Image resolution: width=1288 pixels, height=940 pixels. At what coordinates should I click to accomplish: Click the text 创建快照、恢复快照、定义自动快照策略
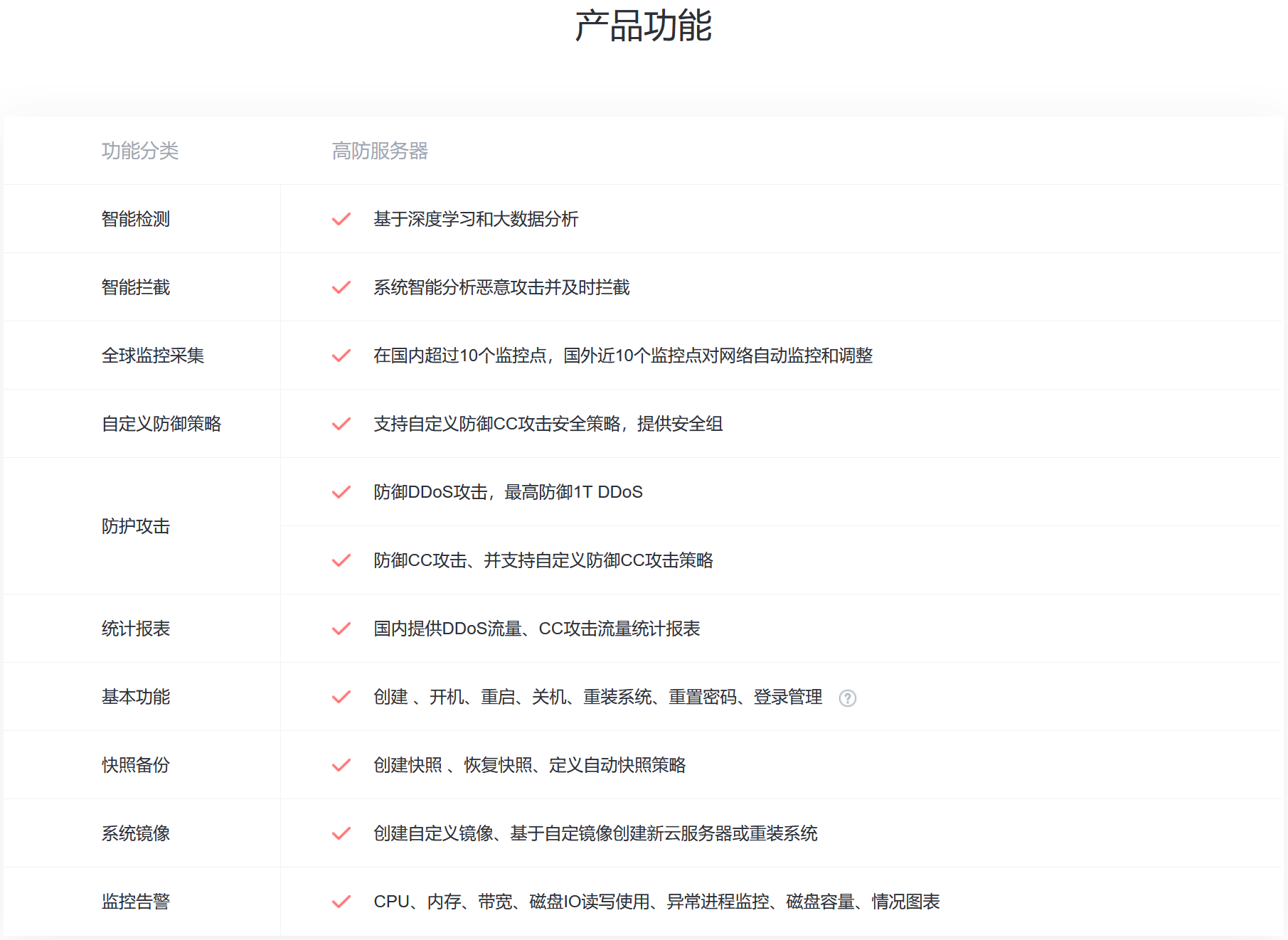(x=529, y=765)
